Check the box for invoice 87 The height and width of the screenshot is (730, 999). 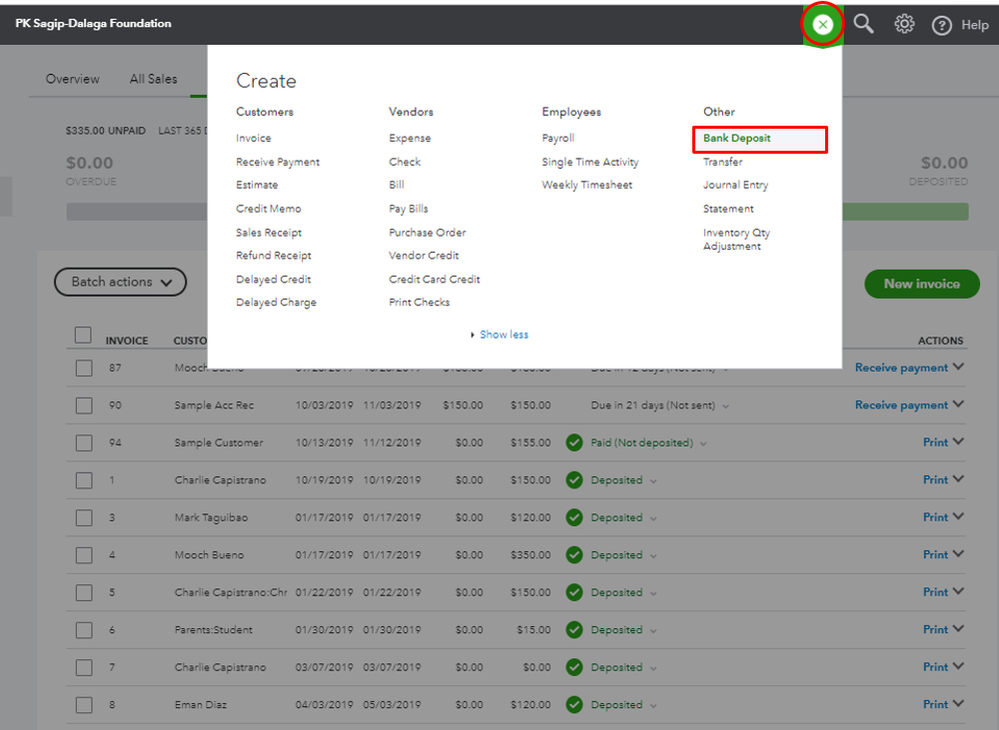pyautogui.click(x=84, y=368)
